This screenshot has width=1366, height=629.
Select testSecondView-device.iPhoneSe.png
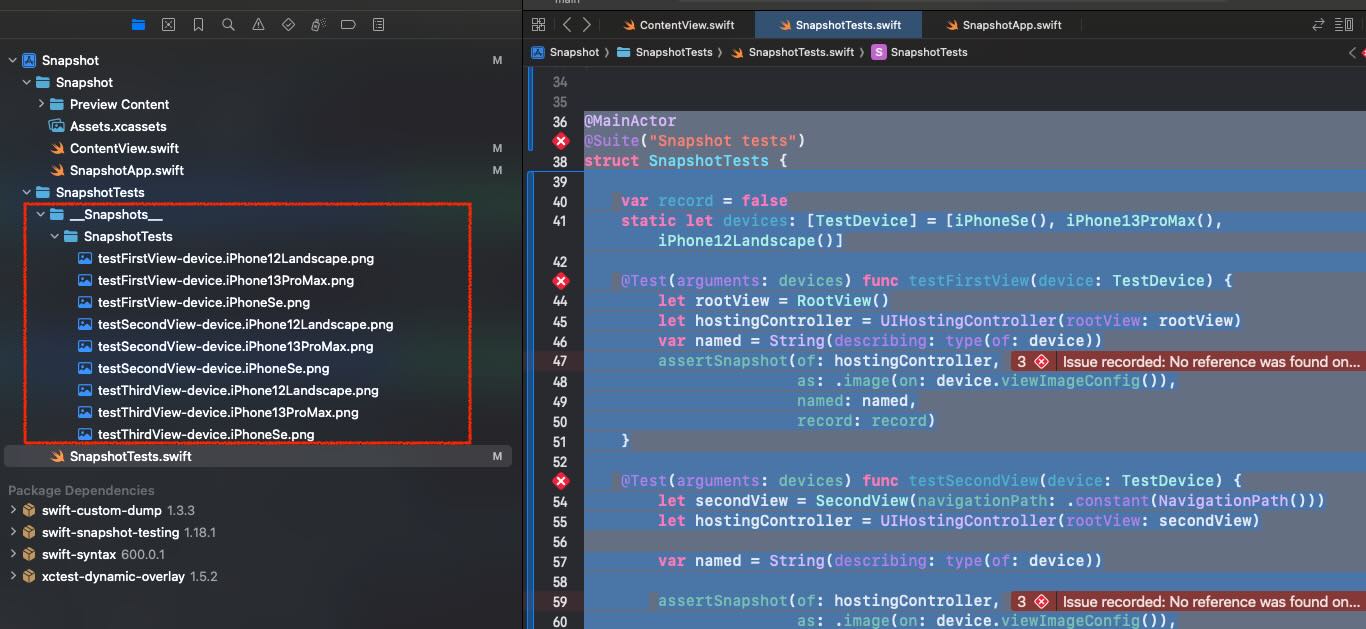coord(204,368)
